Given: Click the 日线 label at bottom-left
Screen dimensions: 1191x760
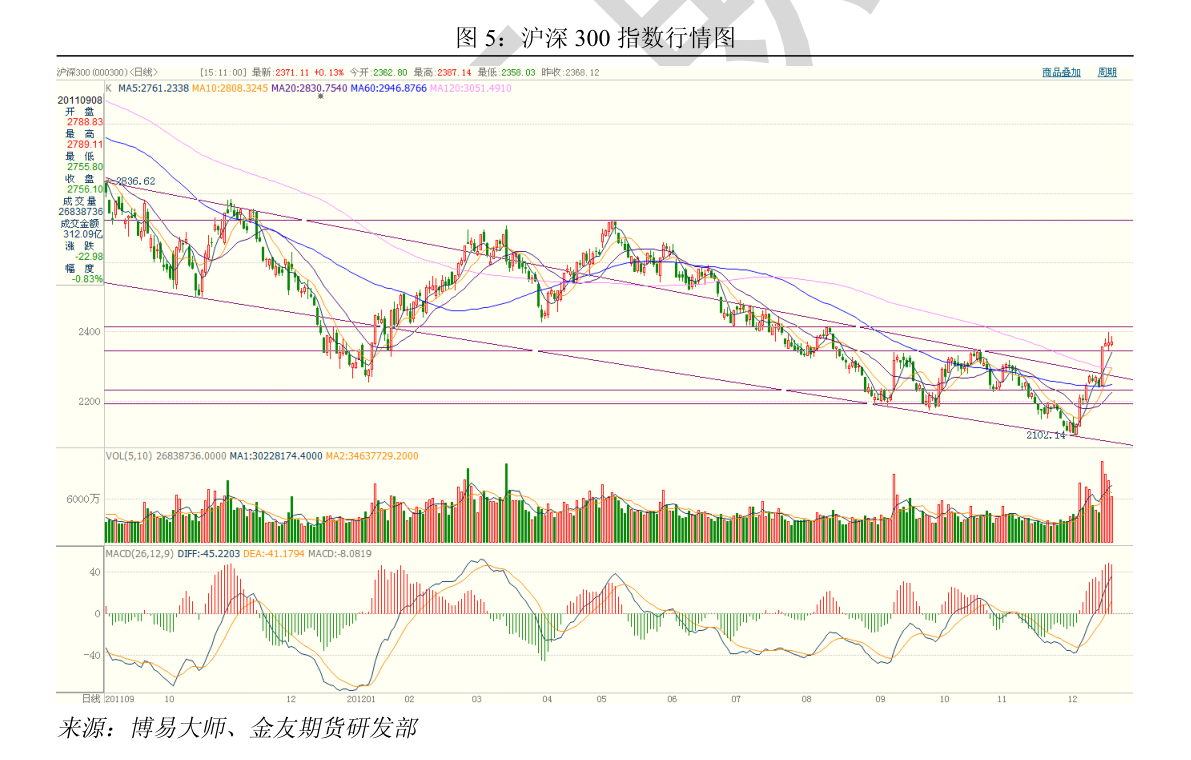Looking at the screenshot, I should [90, 697].
